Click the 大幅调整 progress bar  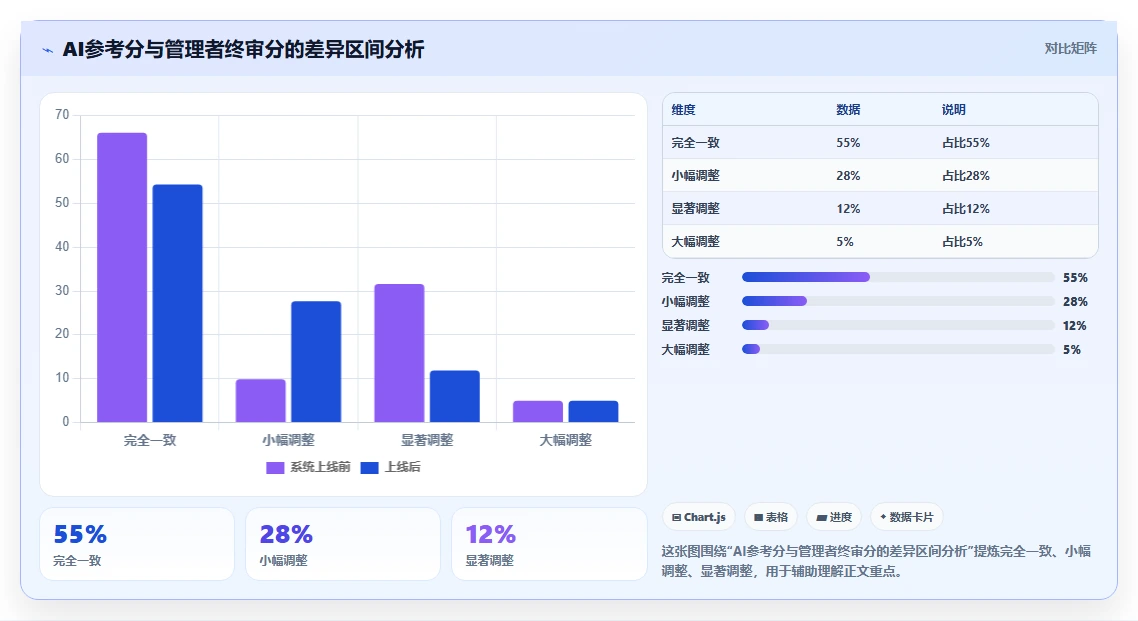click(x=898, y=349)
